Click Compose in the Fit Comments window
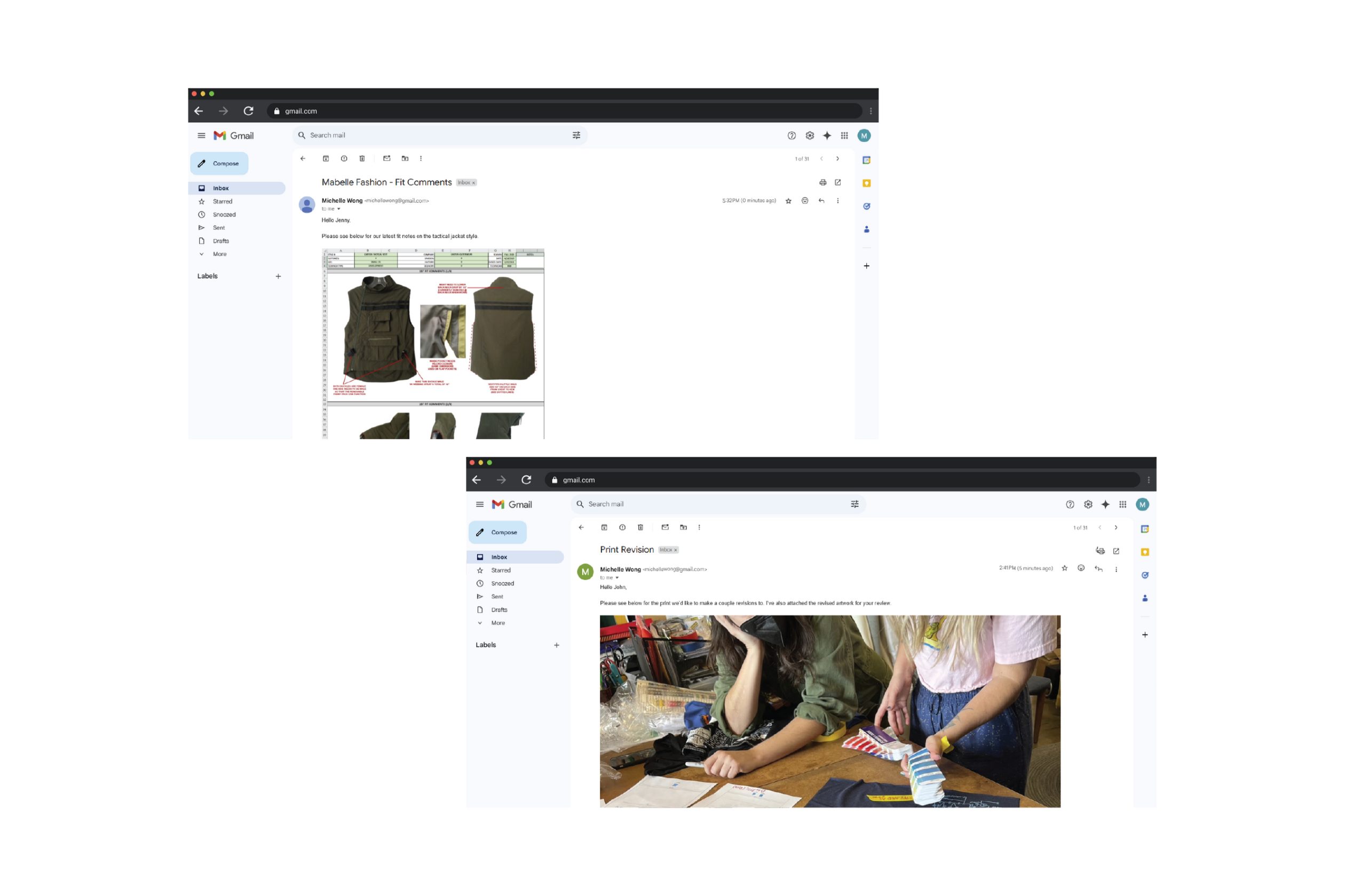 (219, 163)
